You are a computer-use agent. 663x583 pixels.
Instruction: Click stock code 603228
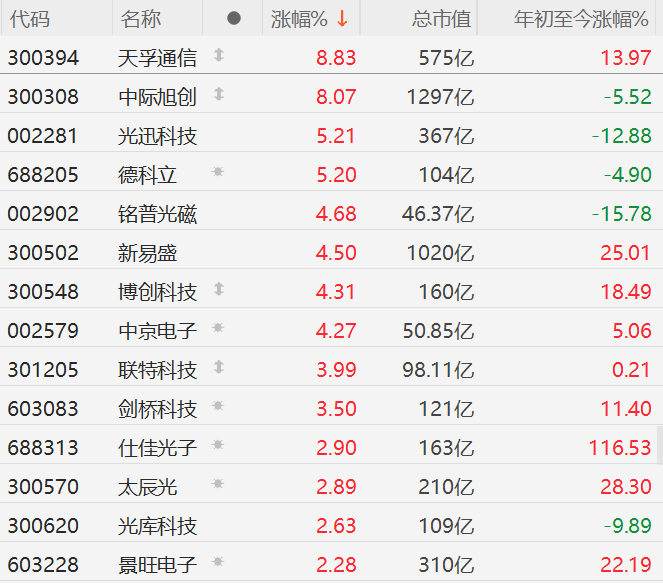43,565
